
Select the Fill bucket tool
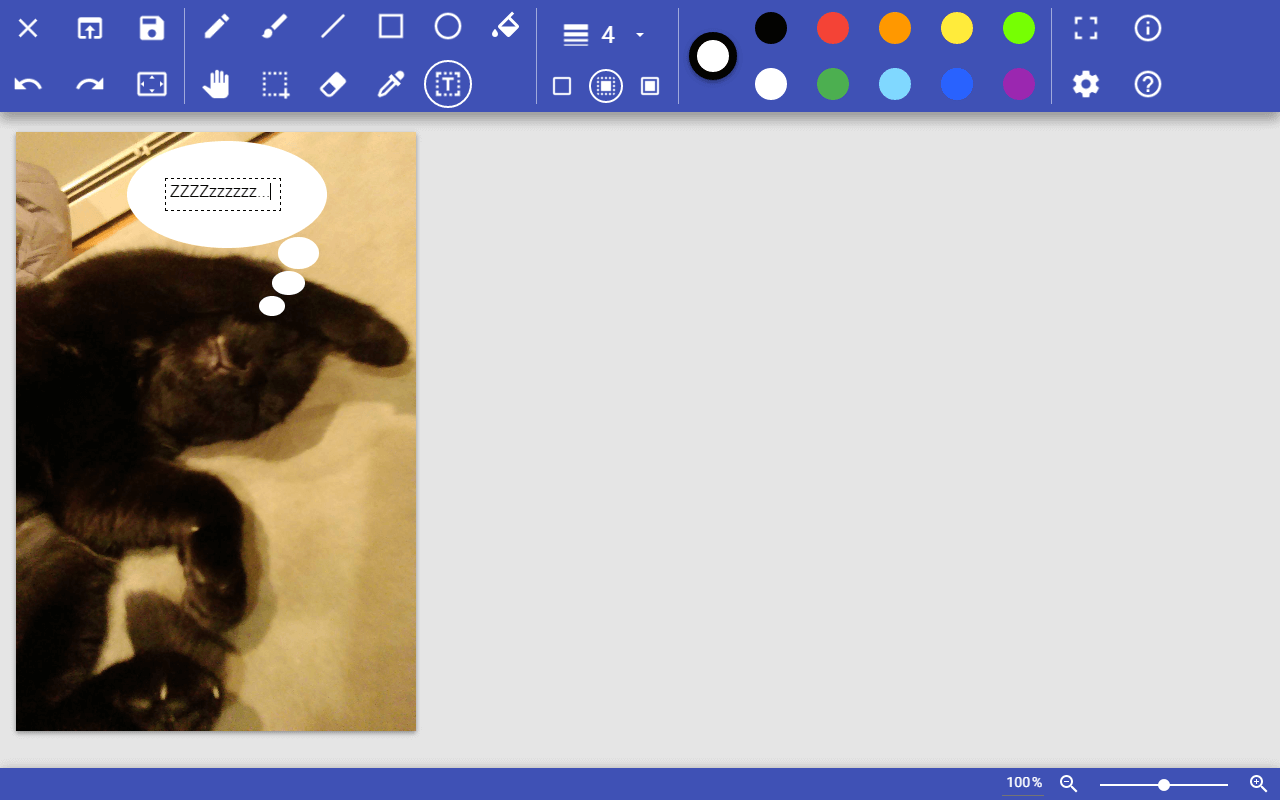(x=506, y=28)
